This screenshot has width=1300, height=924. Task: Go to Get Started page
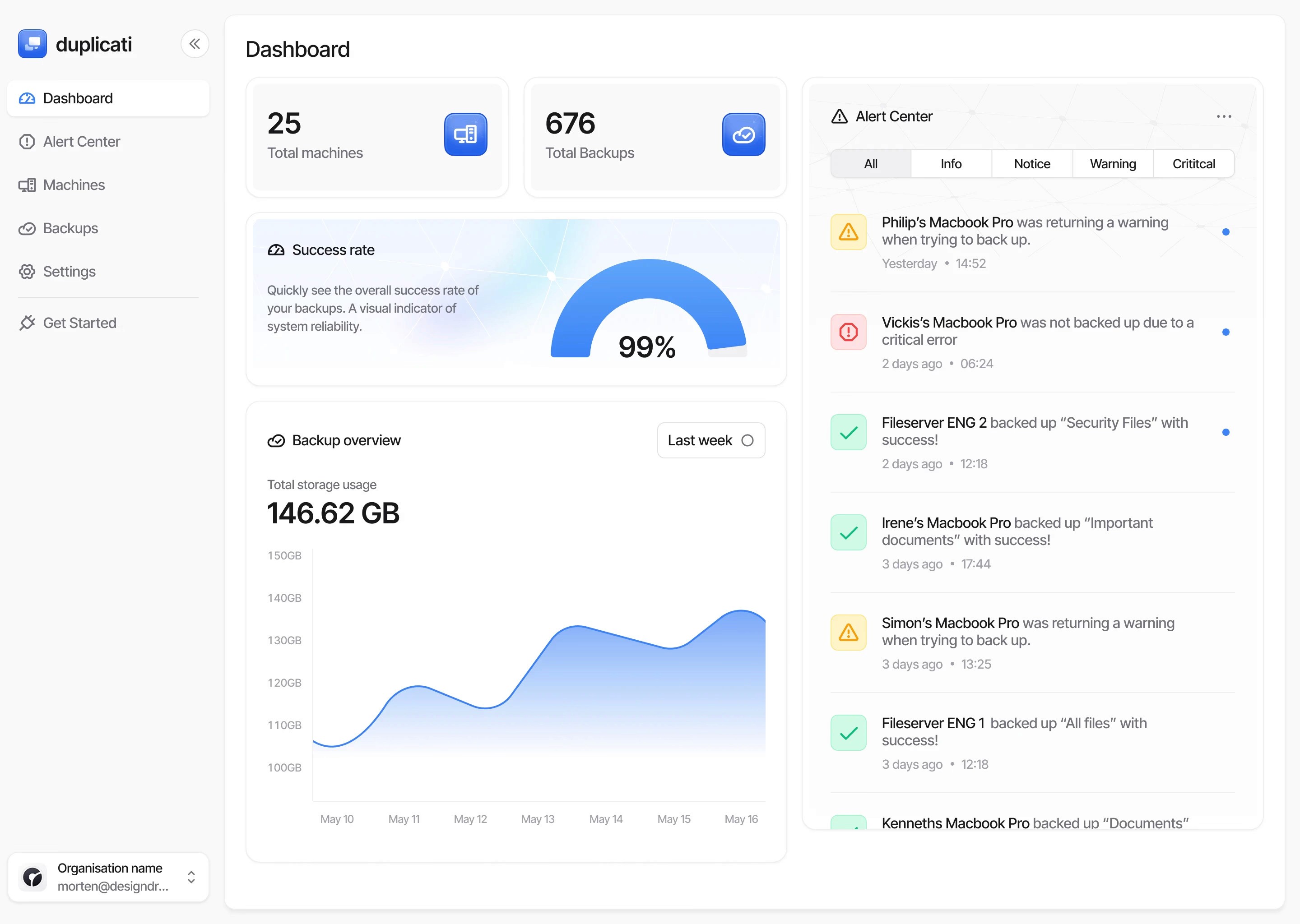(x=79, y=323)
